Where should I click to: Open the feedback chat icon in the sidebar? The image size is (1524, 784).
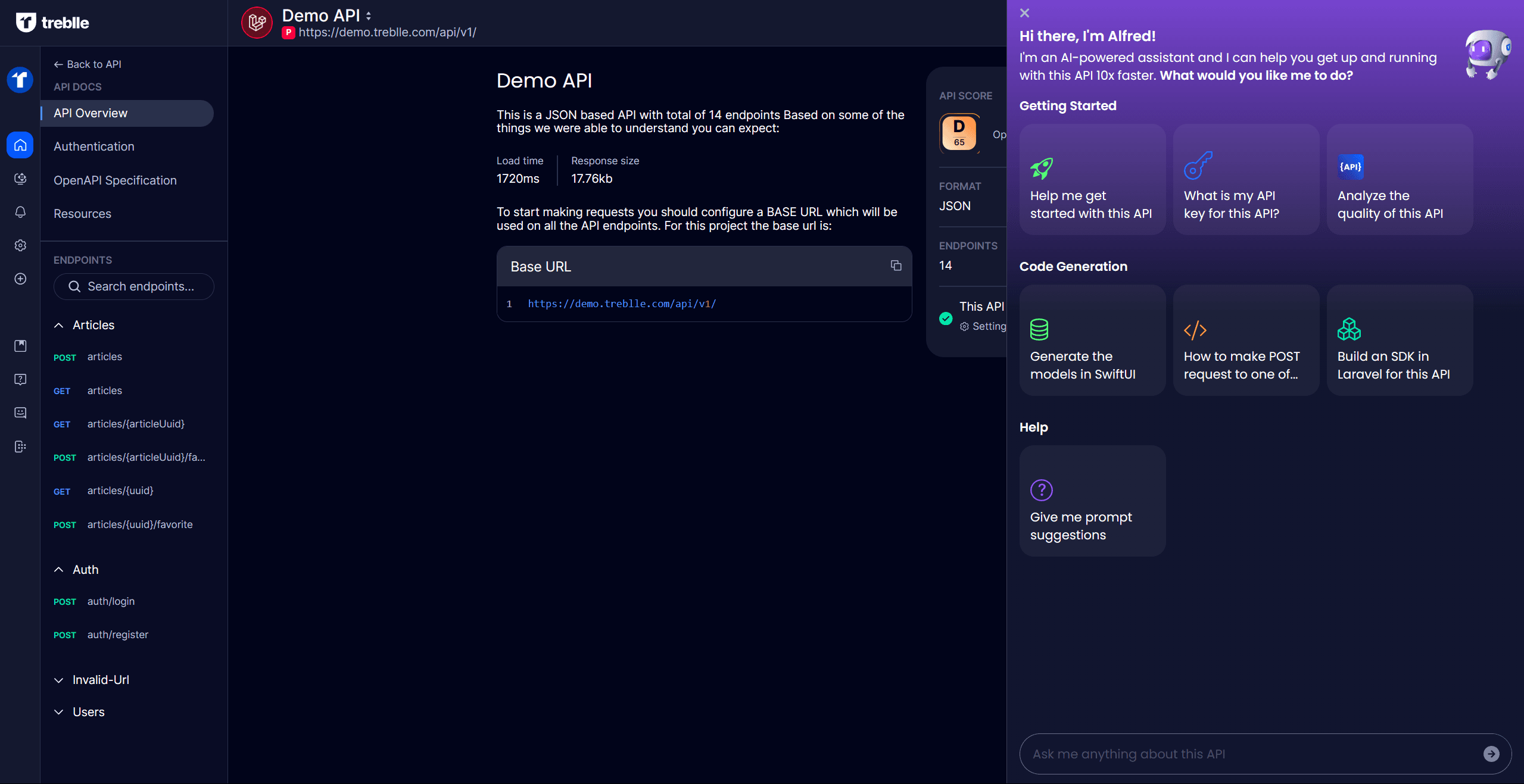point(20,413)
